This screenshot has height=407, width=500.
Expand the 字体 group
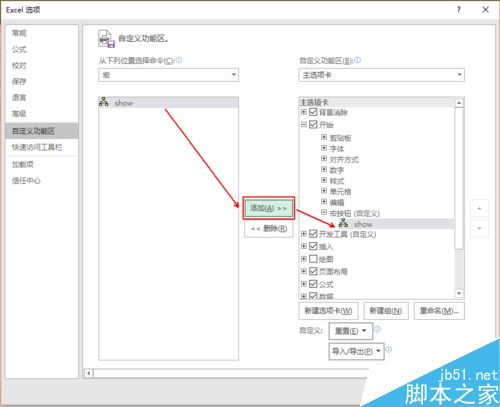point(324,148)
